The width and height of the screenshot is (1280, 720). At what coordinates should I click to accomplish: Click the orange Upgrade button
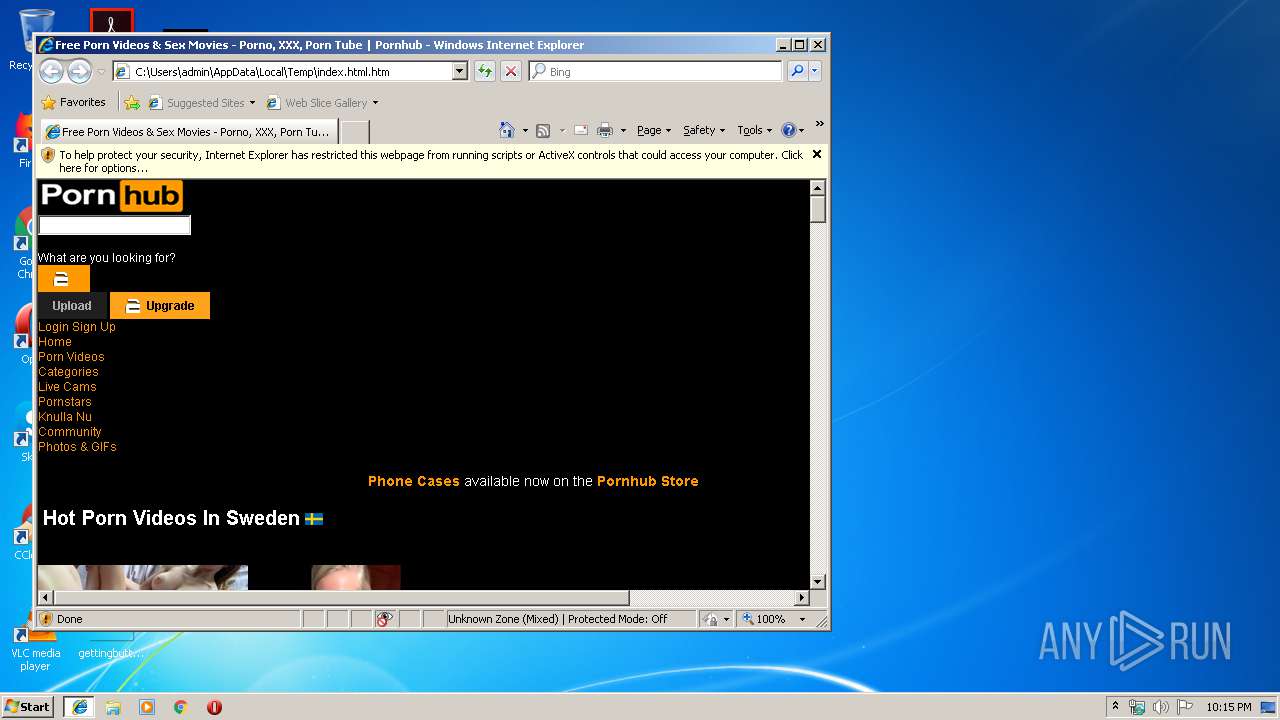pos(160,305)
